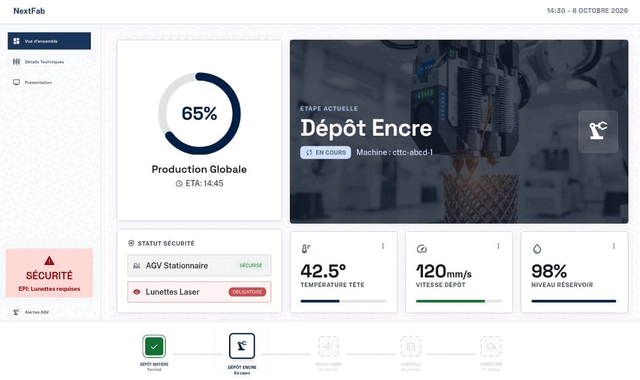Click the 3D printer banner image

point(459,131)
